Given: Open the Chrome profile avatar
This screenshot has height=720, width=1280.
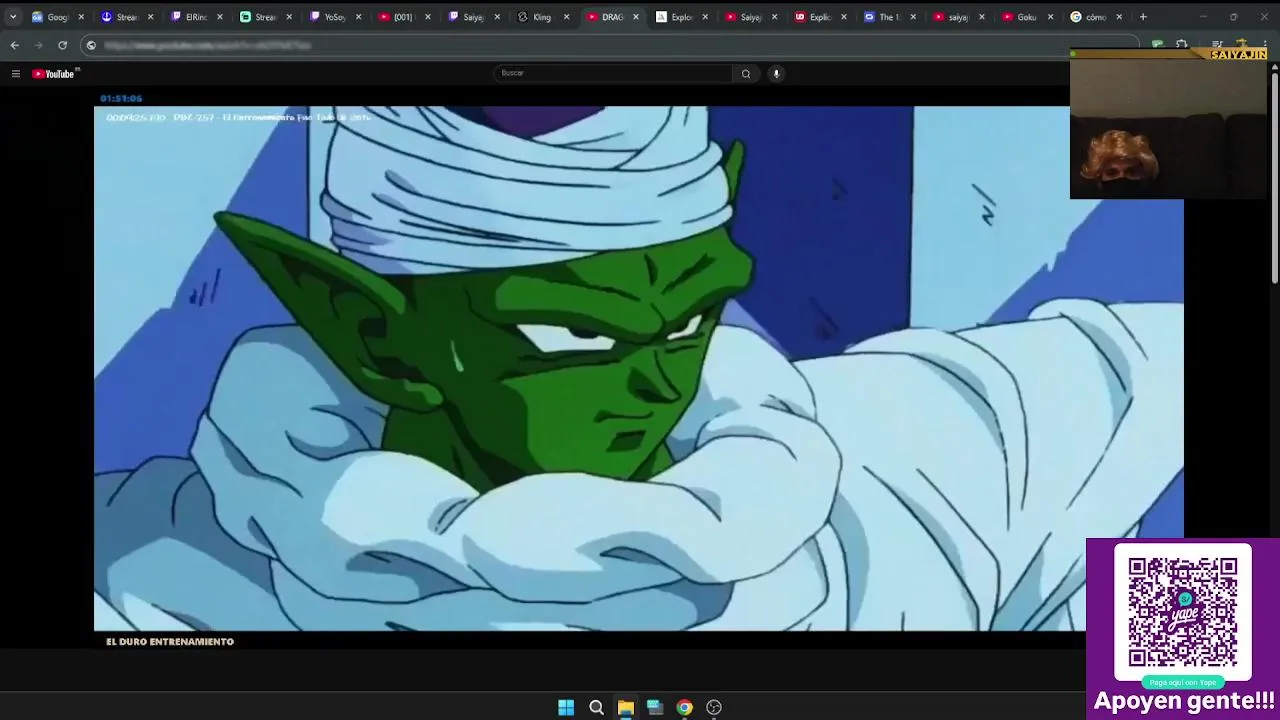Looking at the screenshot, I should click(x=1241, y=45).
